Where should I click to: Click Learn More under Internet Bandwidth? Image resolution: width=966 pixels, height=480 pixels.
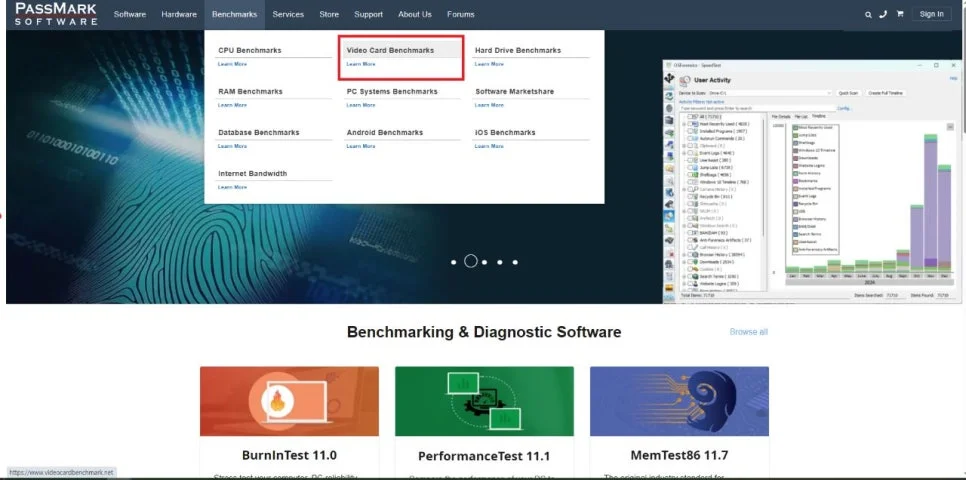[x=232, y=187]
